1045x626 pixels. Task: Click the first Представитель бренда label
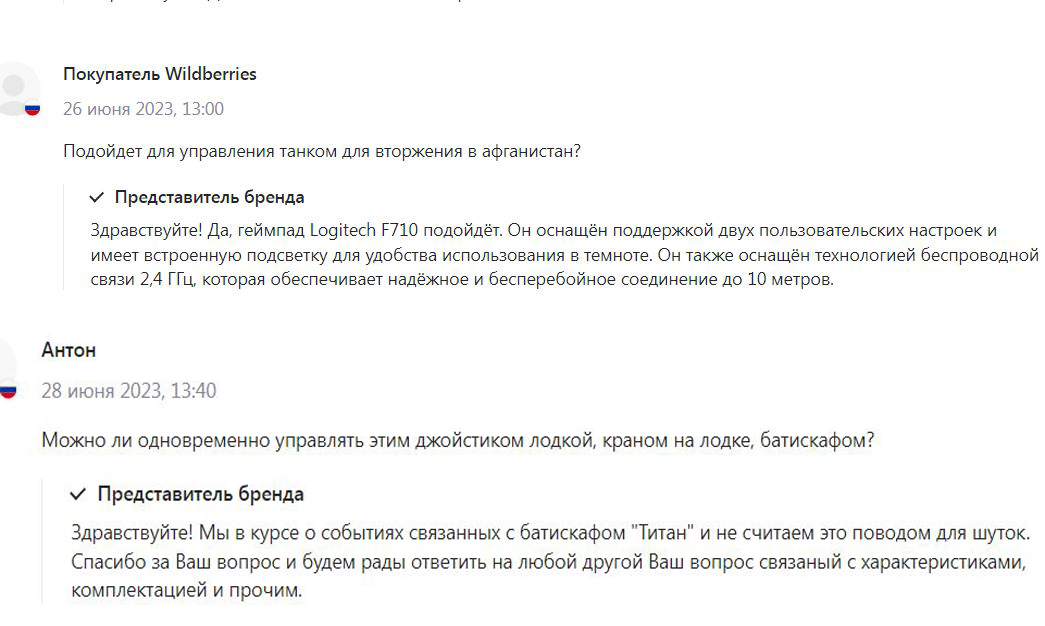[x=209, y=197]
